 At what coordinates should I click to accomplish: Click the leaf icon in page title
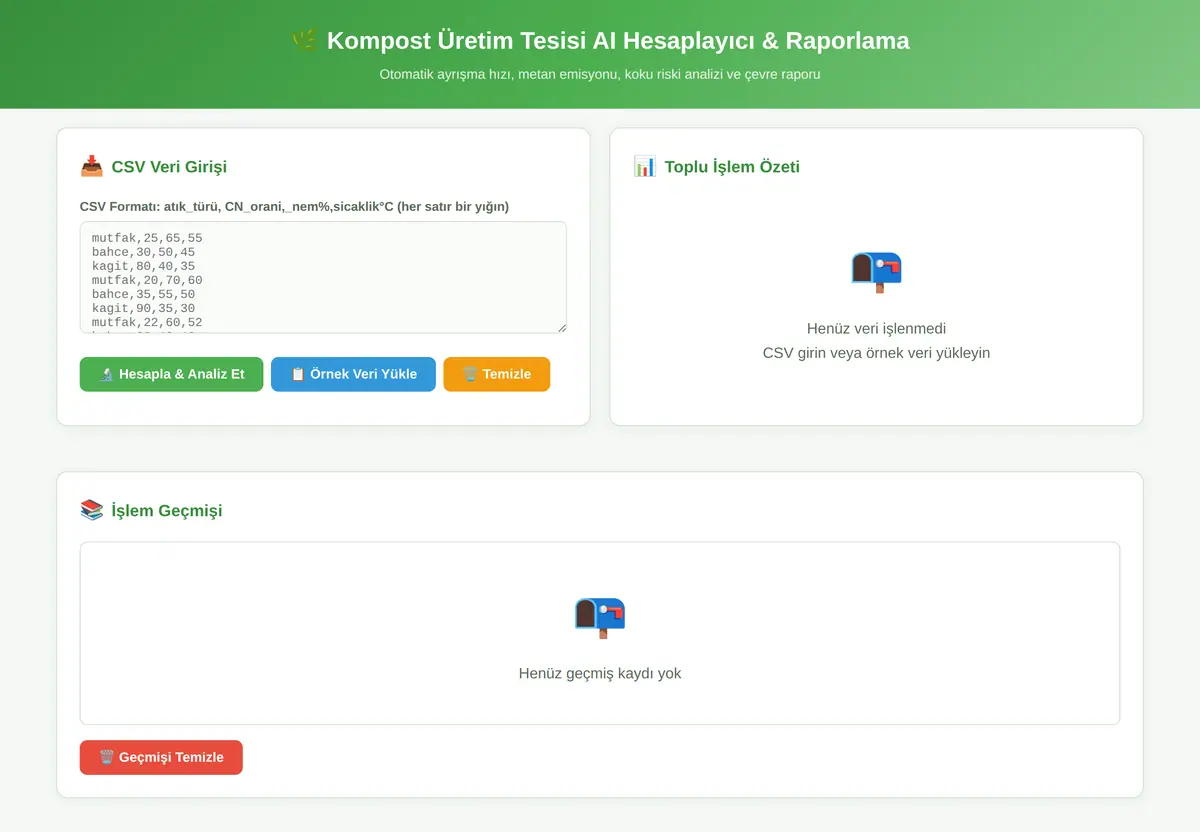[304, 41]
